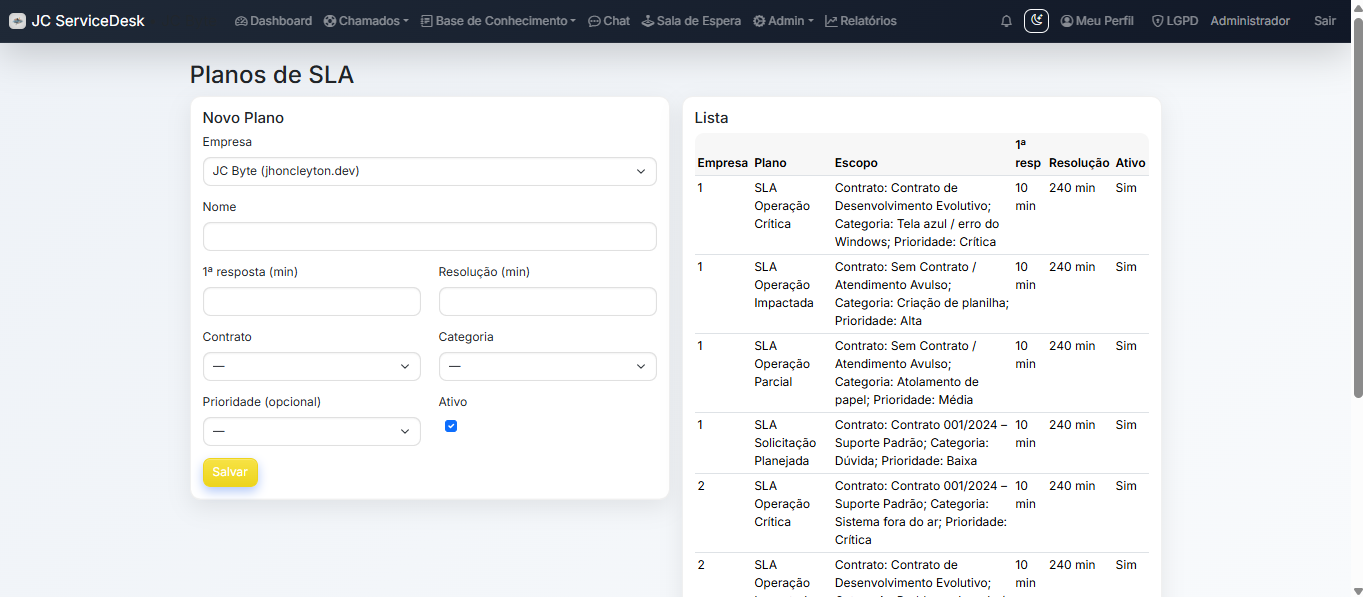Click the Meu Perfil user icon
Viewport: 1363px width, 597px height.
[x=1066, y=21]
